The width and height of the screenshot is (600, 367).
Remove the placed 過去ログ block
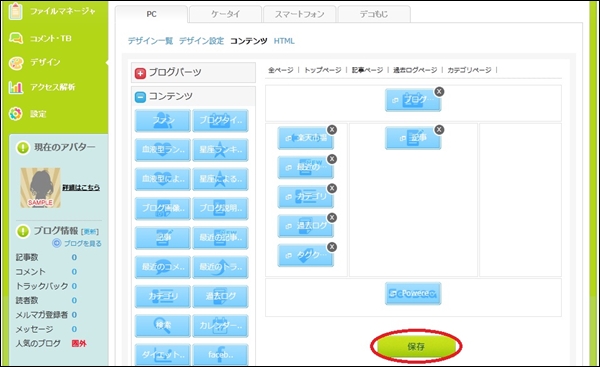(x=332, y=217)
